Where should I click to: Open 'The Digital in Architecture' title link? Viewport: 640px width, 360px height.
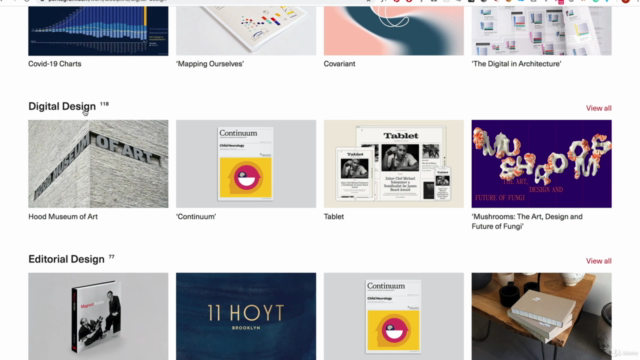click(x=516, y=64)
